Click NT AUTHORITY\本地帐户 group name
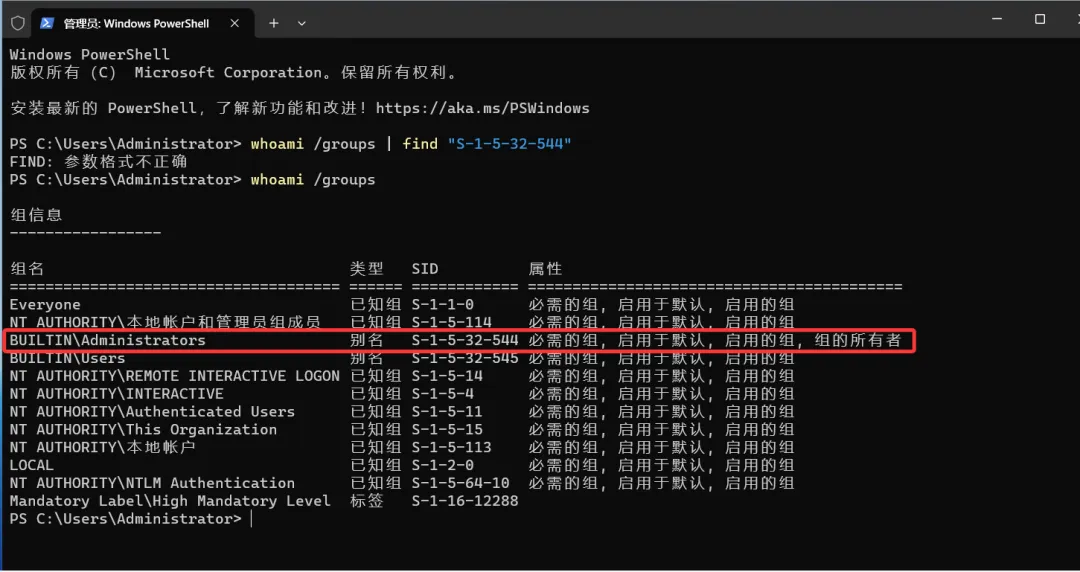This screenshot has width=1080, height=572. [x=103, y=447]
